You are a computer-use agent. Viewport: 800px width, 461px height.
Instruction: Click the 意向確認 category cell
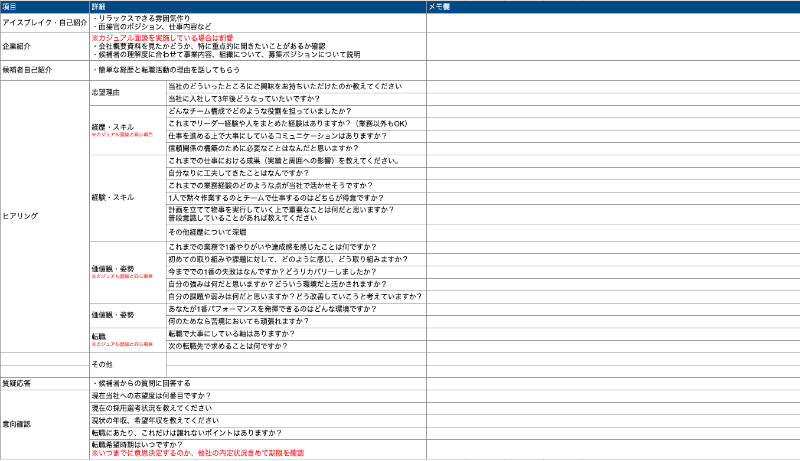44,424
